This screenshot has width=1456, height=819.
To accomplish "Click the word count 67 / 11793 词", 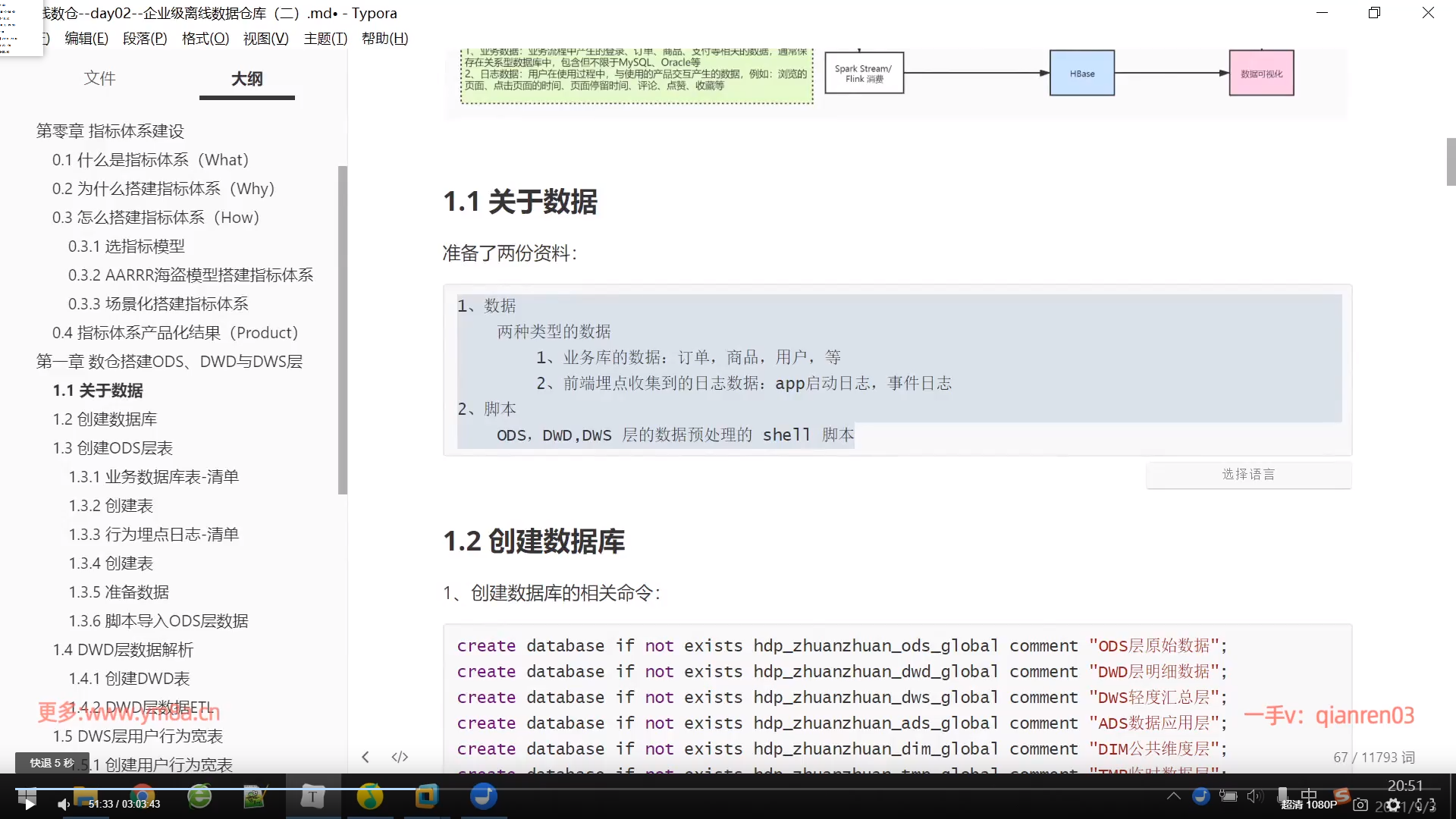I will coord(1373,758).
